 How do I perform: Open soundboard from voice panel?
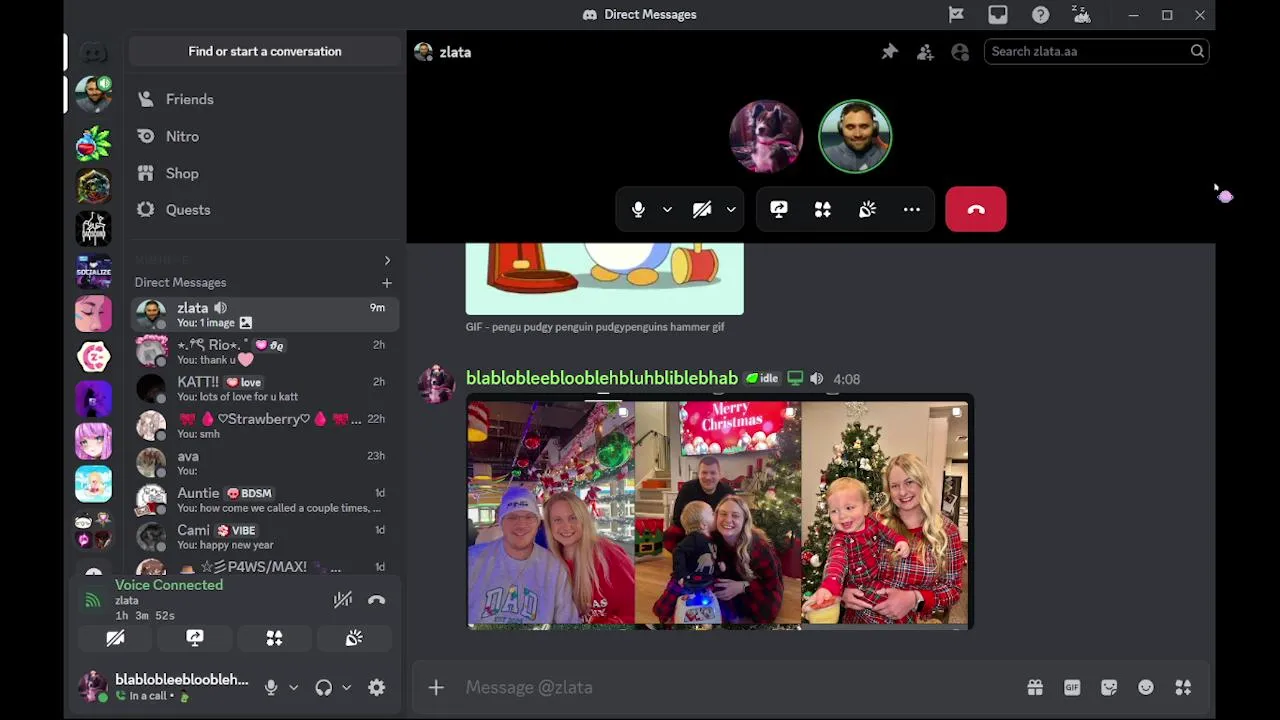pos(354,638)
